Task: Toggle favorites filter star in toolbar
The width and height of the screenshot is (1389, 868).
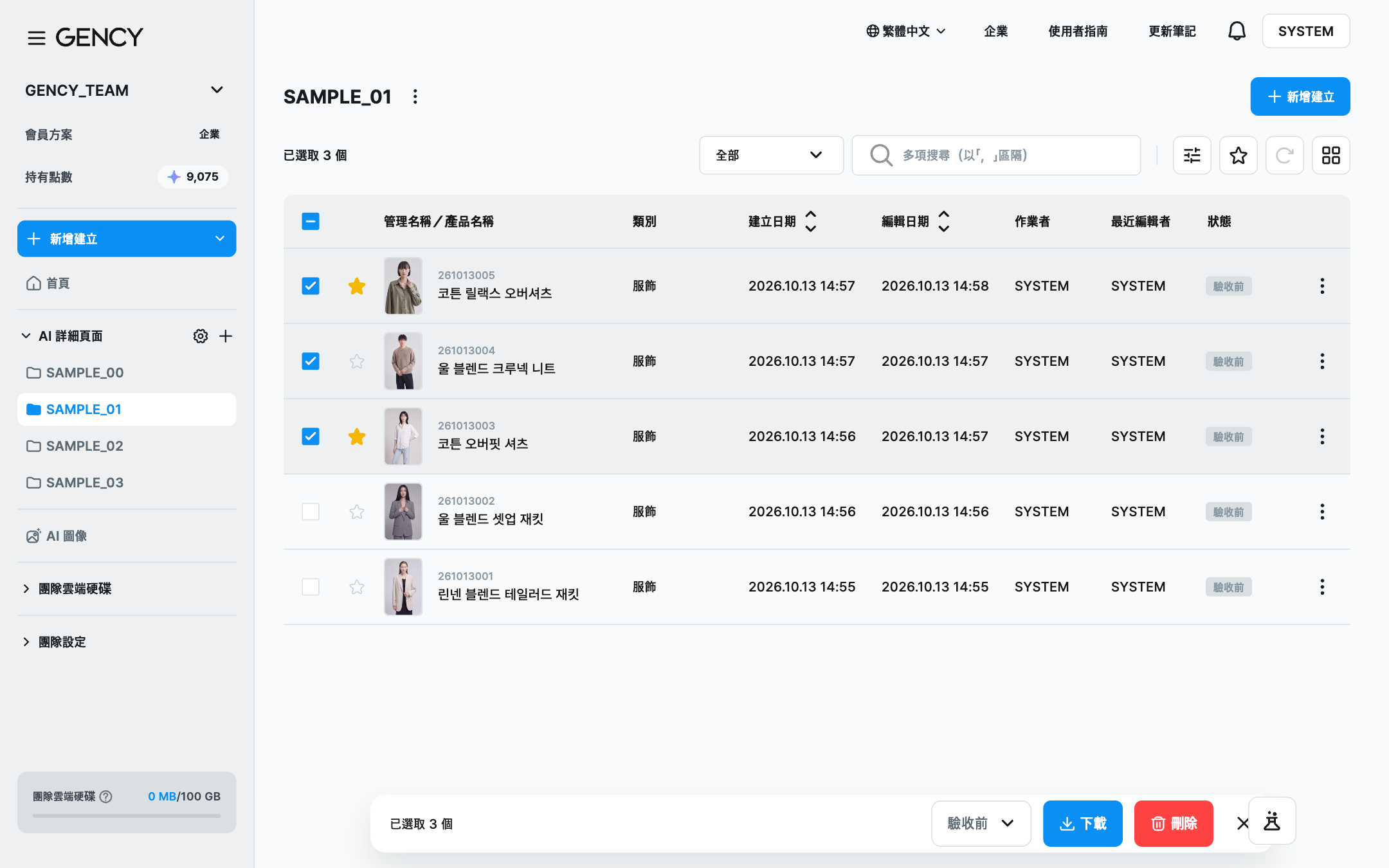Action: click(x=1239, y=155)
